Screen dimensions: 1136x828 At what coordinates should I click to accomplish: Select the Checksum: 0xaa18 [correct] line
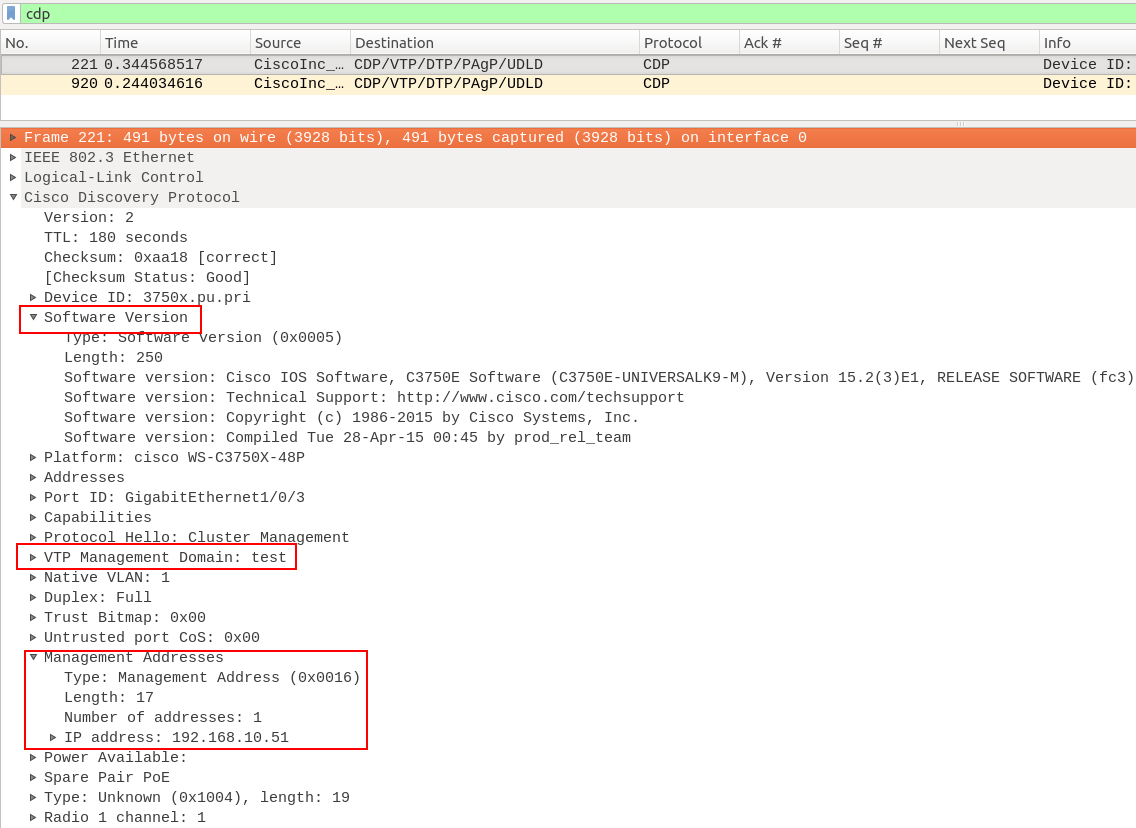[161, 258]
